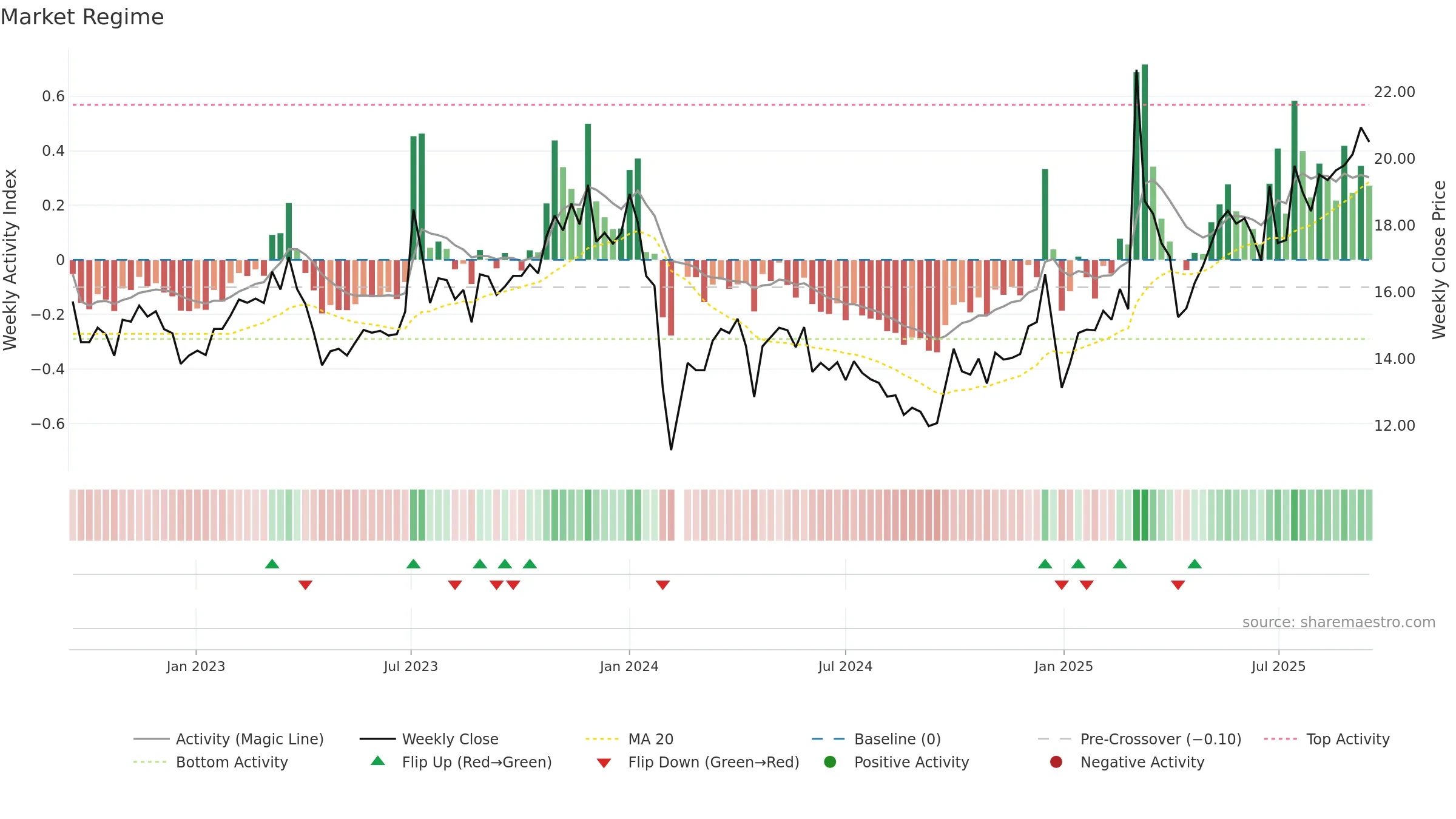Select the last Flip Up marker in 2025

[1195, 564]
